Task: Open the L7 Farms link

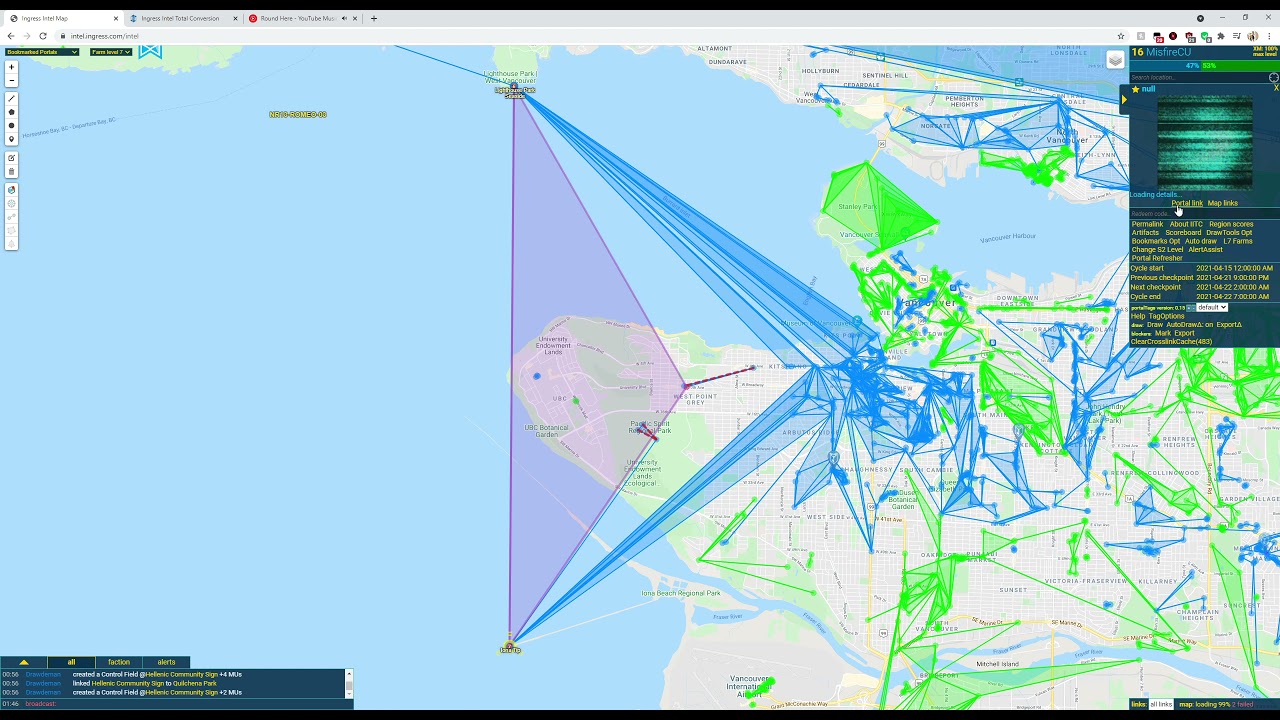Action: coord(1238,241)
